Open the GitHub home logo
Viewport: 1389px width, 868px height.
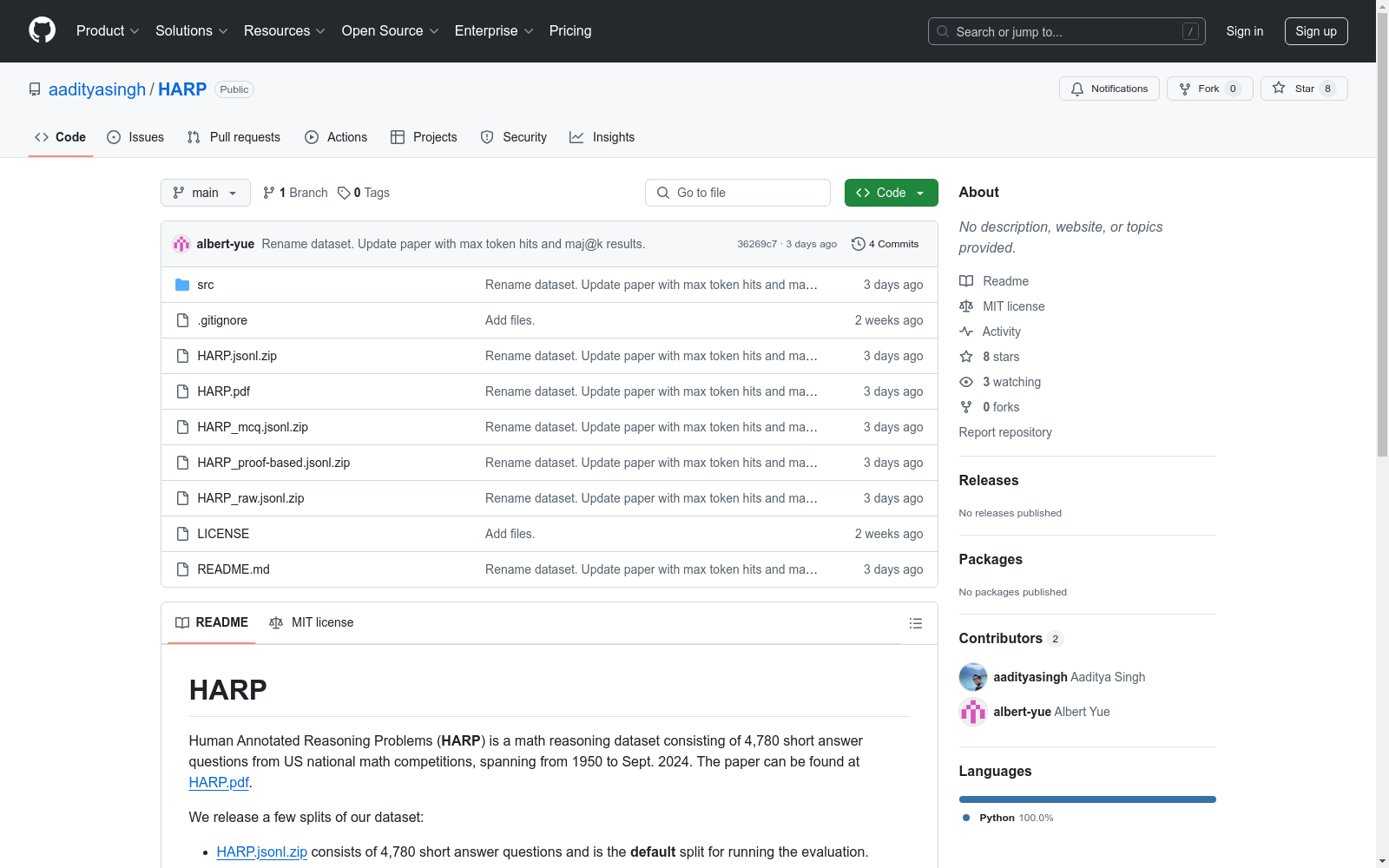tap(42, 30)
